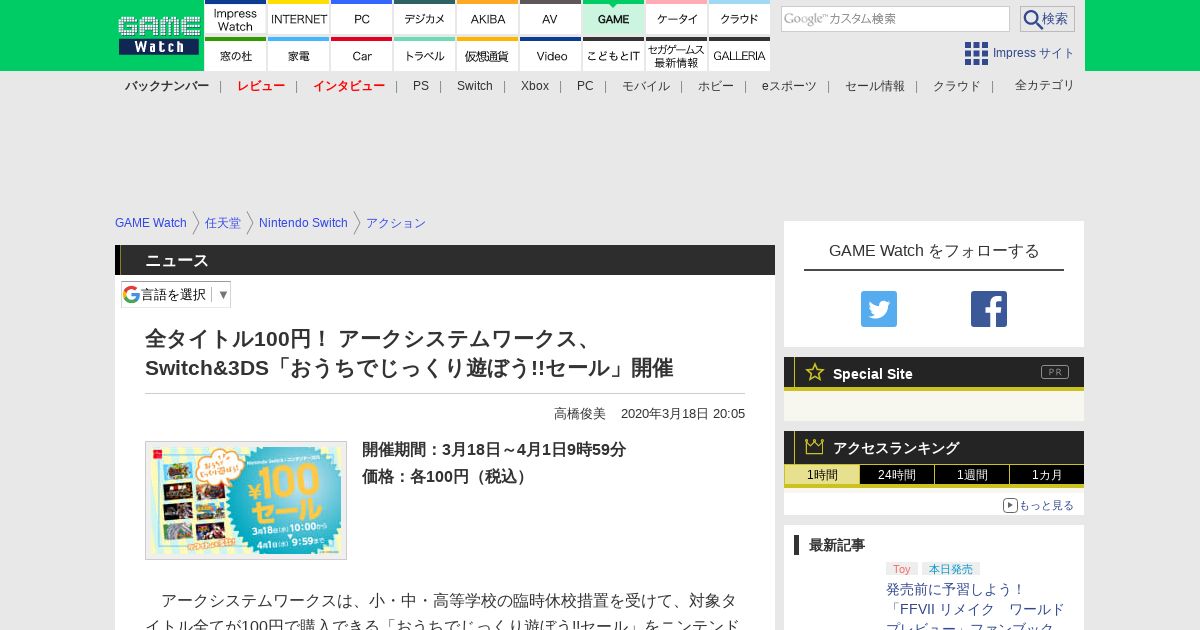The height and width of the screenshot is (630, 1200).
Task: Open the Video site tab
Action: pyautogui.click(x=550, y=55)
